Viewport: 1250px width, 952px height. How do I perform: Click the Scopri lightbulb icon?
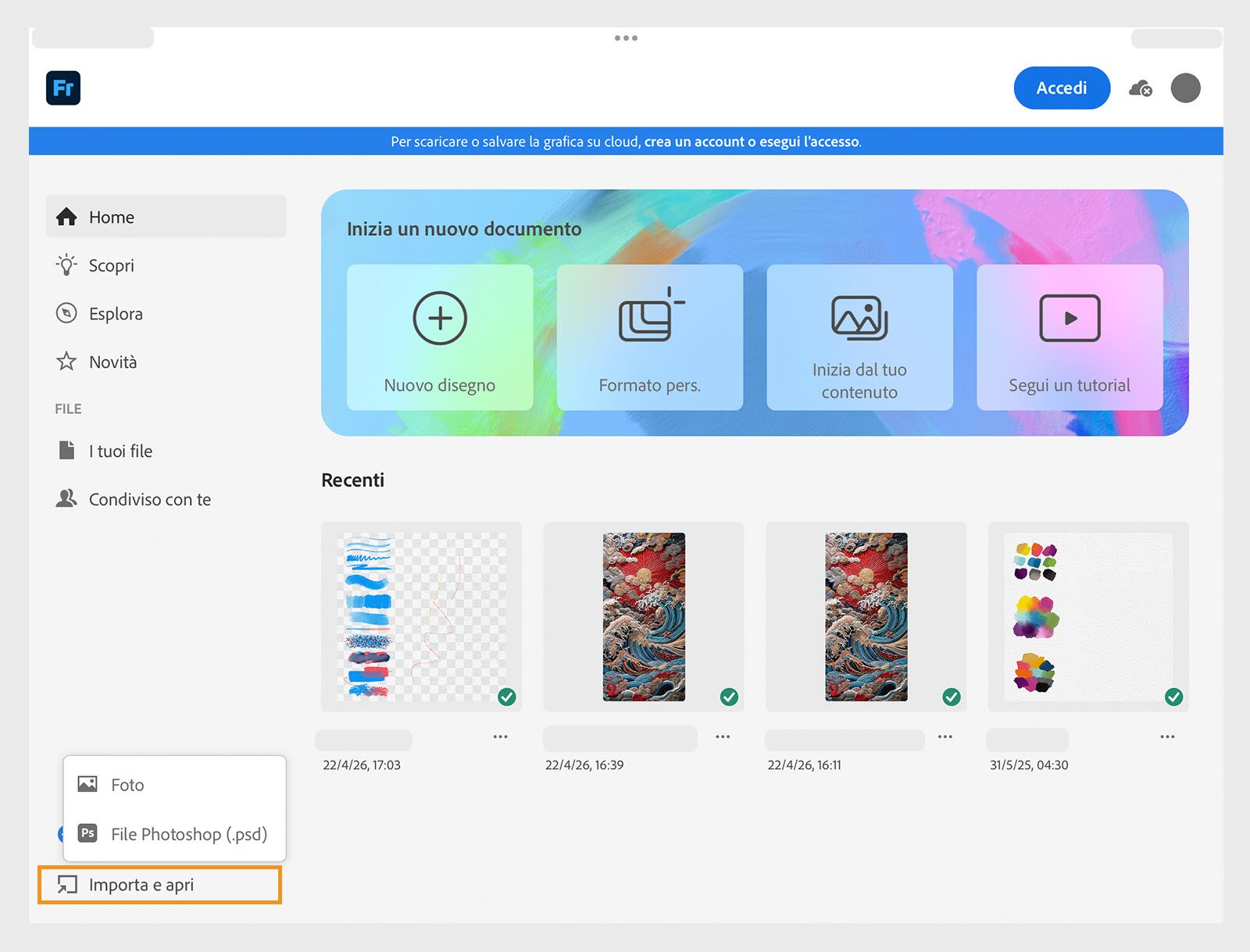coord(66,265)
